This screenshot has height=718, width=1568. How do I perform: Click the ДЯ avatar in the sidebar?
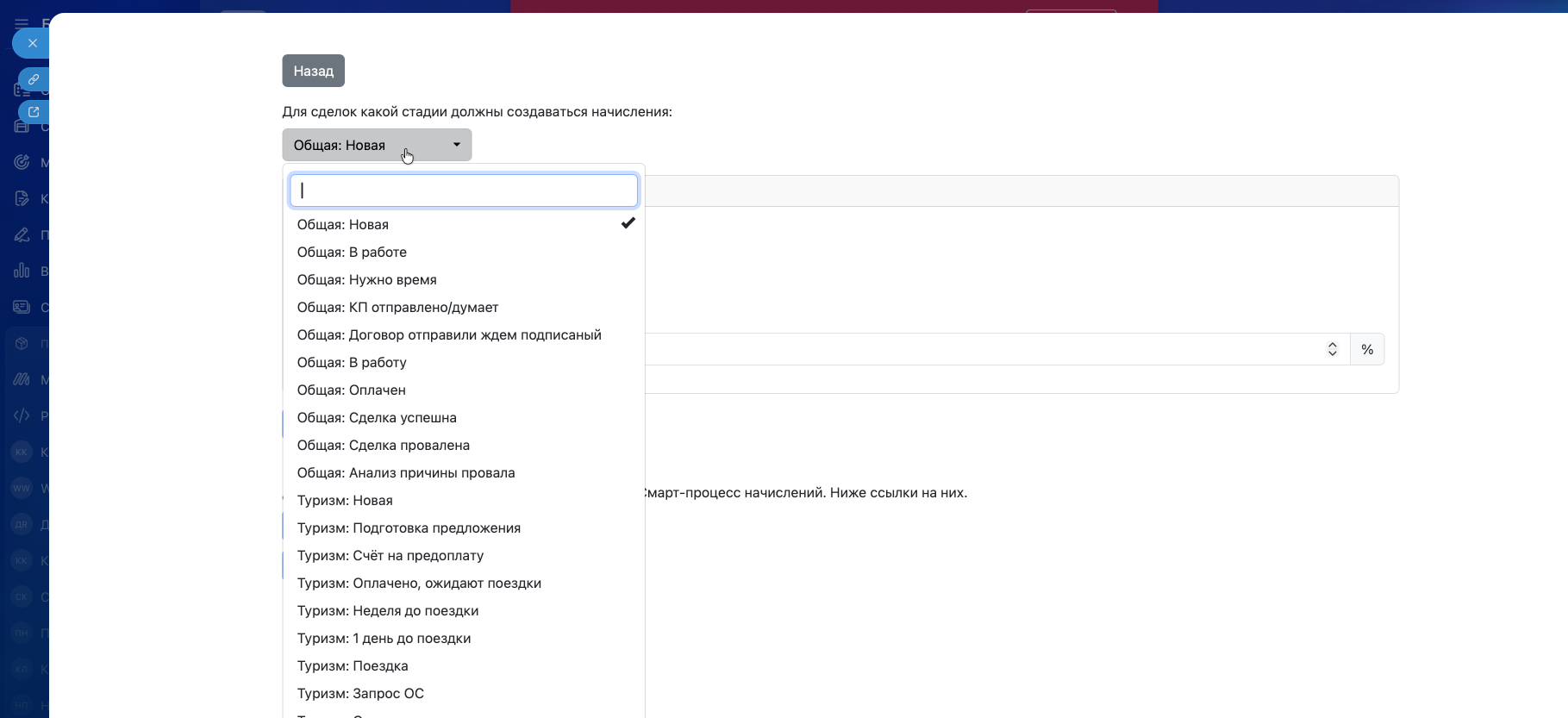(x=22, y=524)
